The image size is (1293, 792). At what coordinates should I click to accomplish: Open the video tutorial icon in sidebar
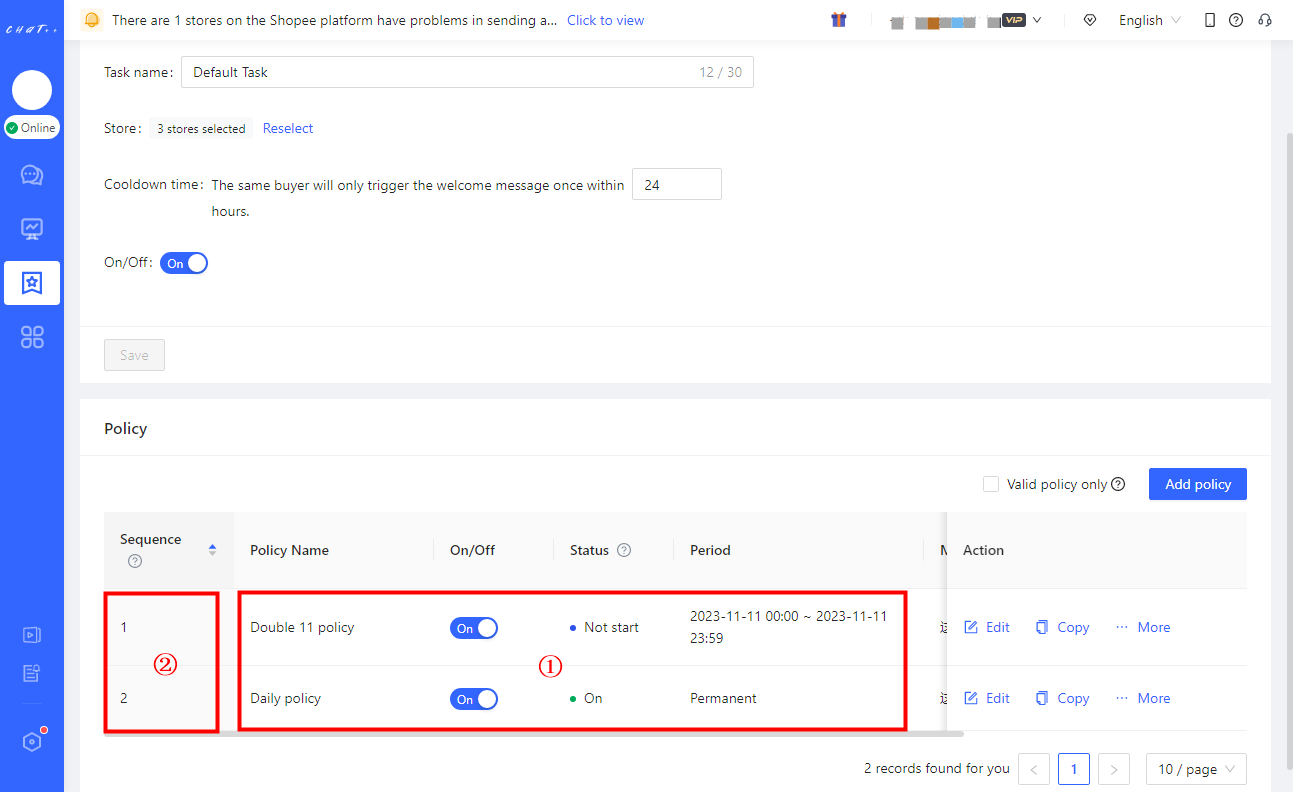coord(32,634)
